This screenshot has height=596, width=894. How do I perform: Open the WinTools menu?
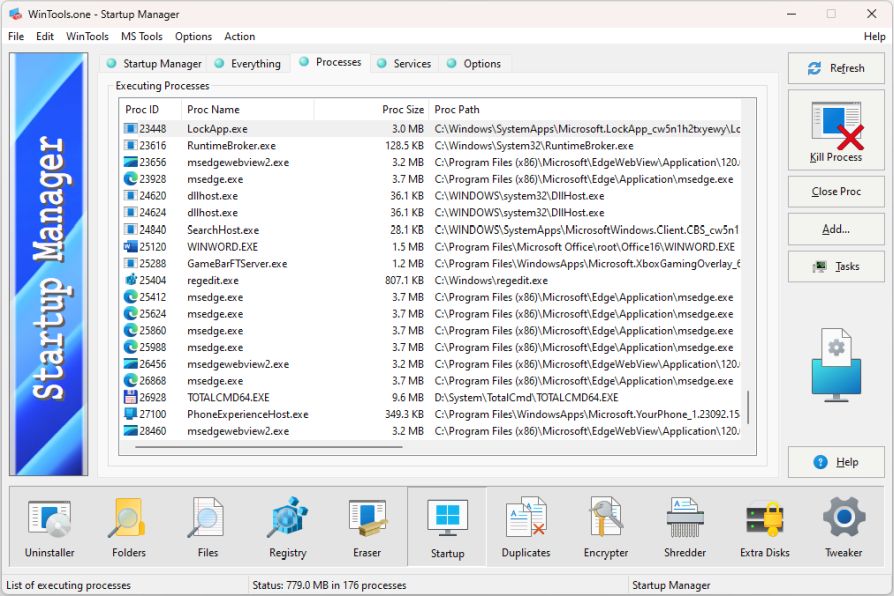pos(87,37)
